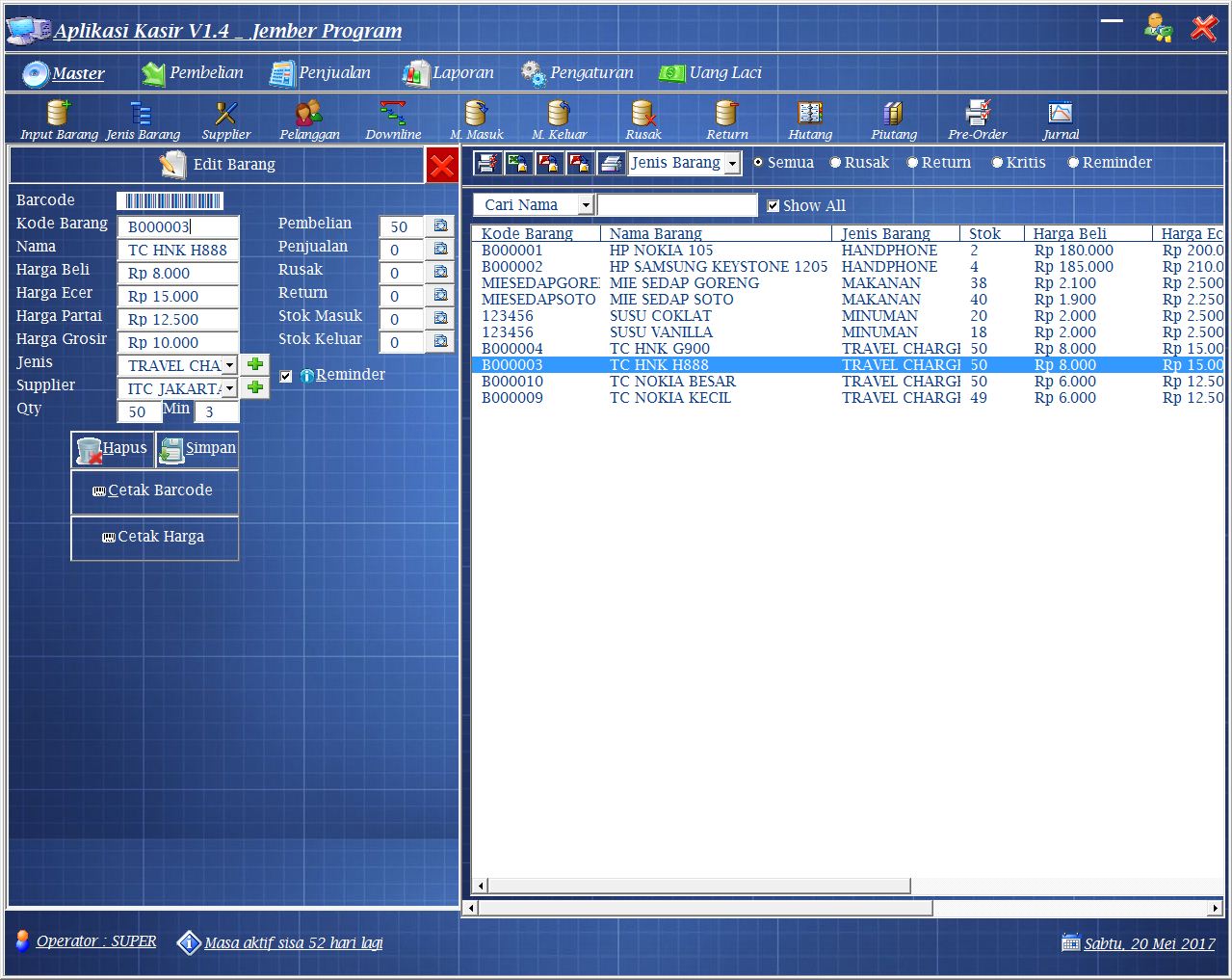Click the stacked printer icon left of Jenis Barang dropdown
The height and width of the screenshot is (980, 1232).
click(612, 164)
